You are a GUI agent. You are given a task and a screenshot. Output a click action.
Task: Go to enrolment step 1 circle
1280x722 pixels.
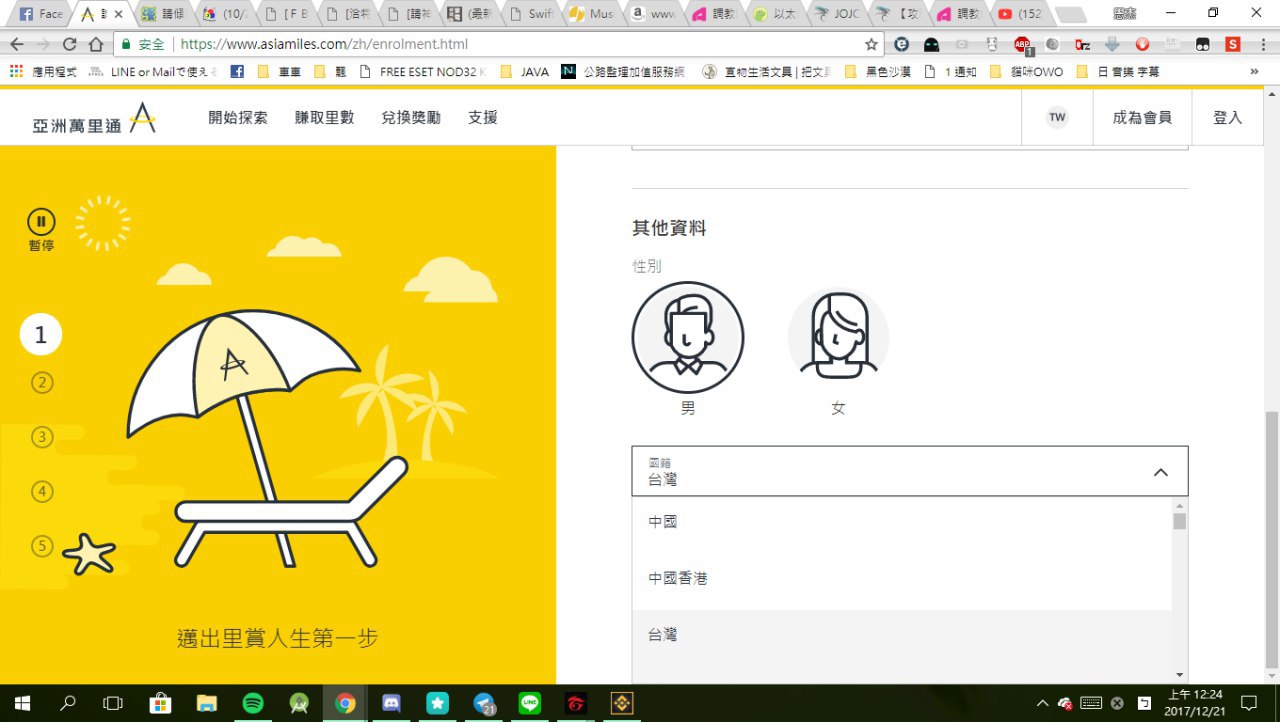pos(41,335)
